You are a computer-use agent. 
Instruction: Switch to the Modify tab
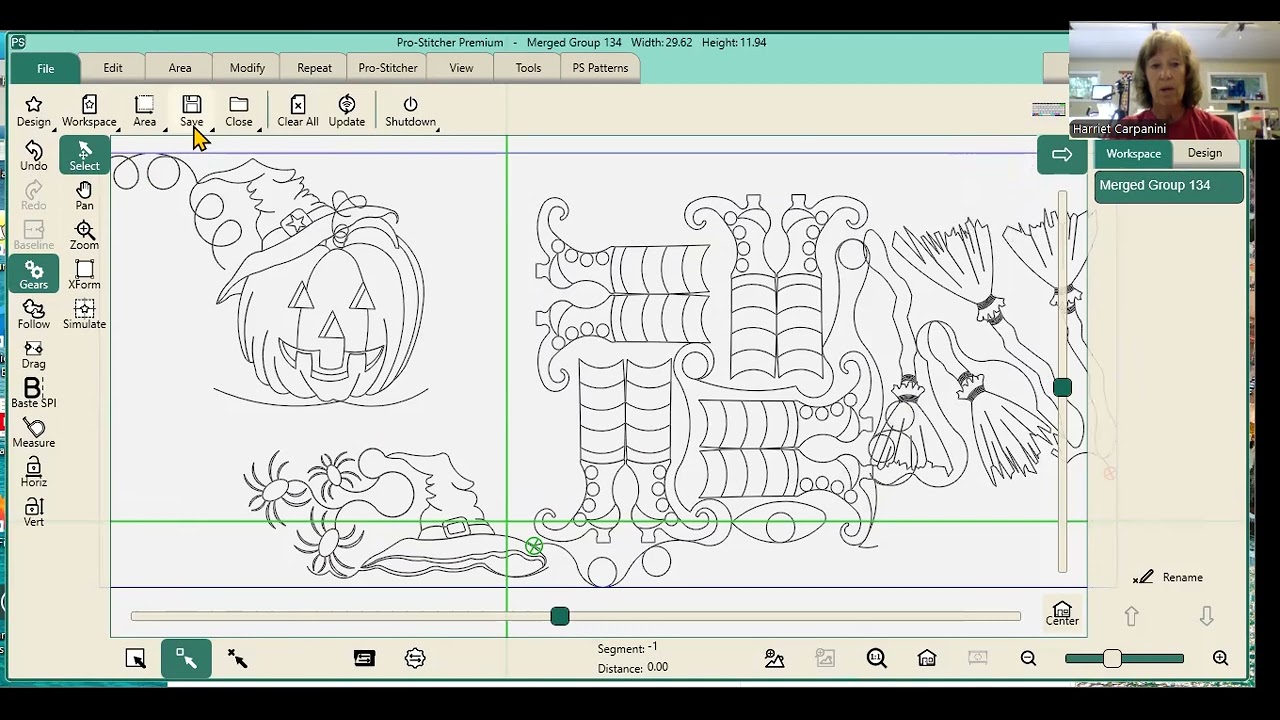tap(247, 68)
